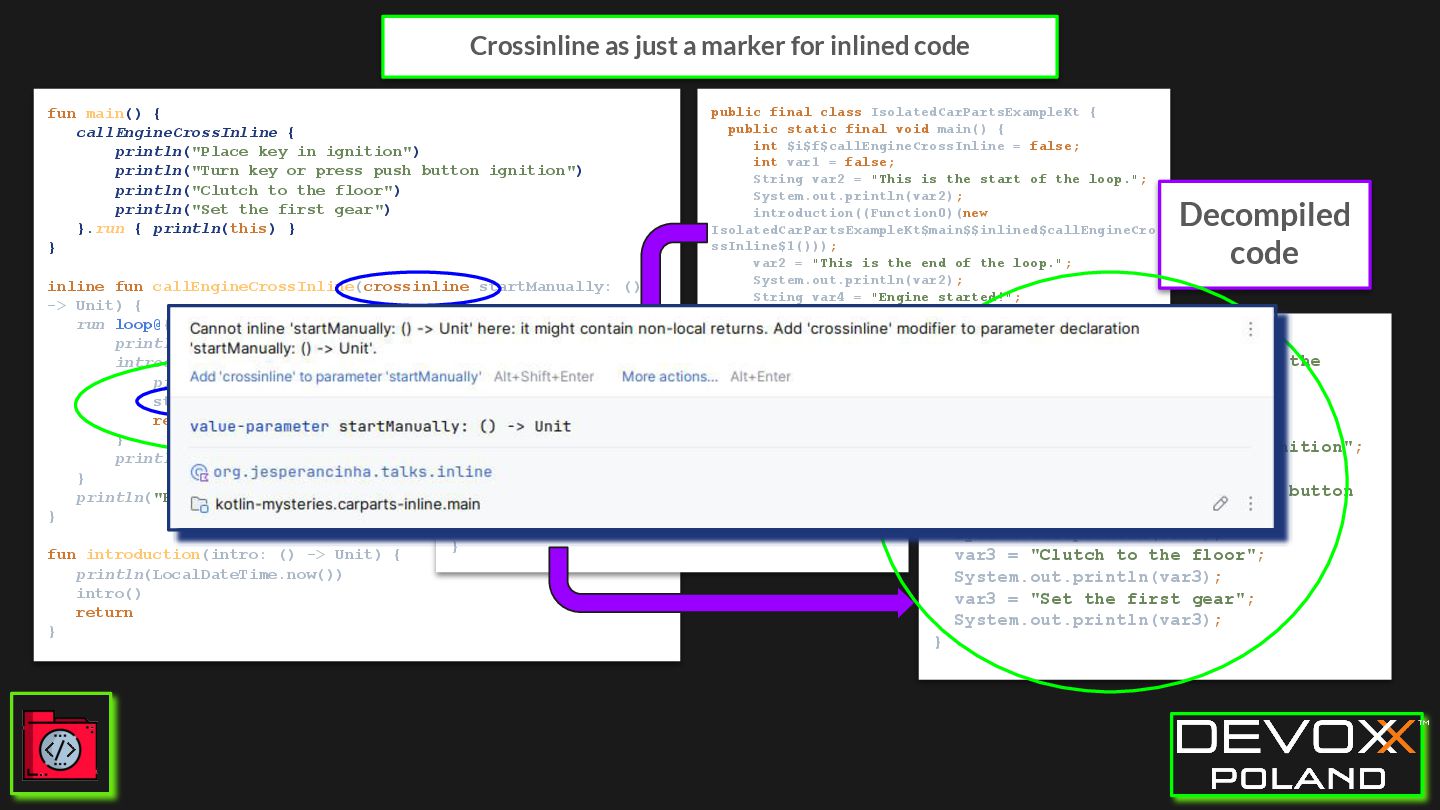The height and width of the screenshot is (810, 1440).
Task: Click var2 = "This is the end of the loop." line
Action: click(x=912, y=263)
